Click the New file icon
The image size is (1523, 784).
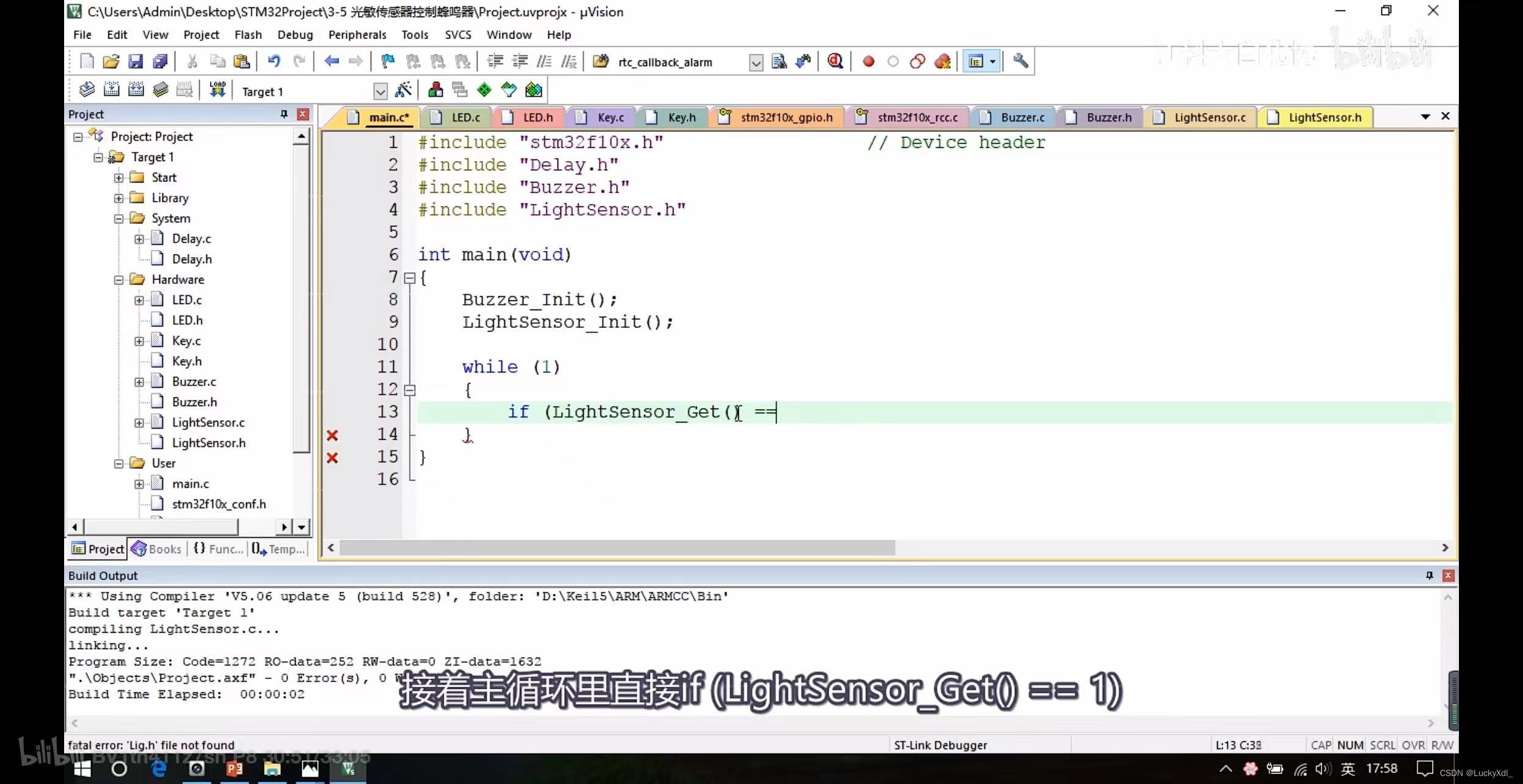point(87,61)
